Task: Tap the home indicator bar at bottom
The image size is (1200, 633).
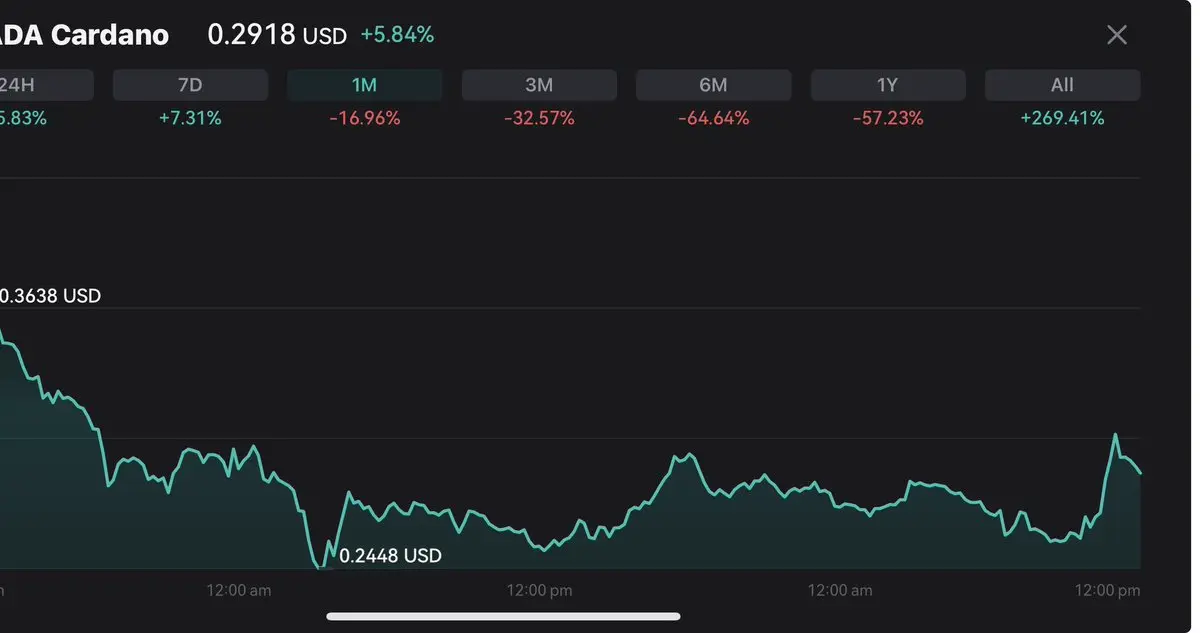Action: point(503,616)
